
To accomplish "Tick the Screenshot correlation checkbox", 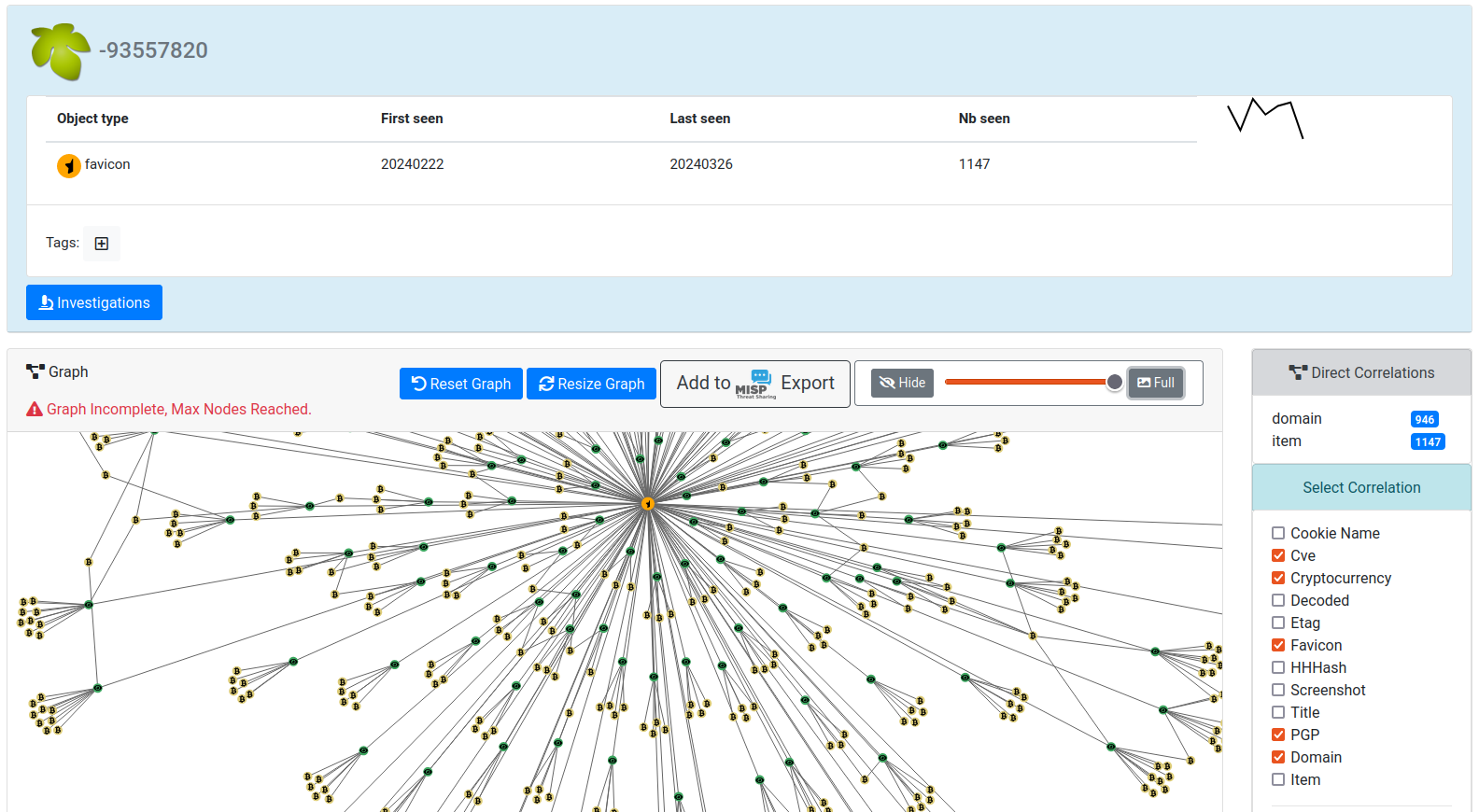I will click(1278, 690).
